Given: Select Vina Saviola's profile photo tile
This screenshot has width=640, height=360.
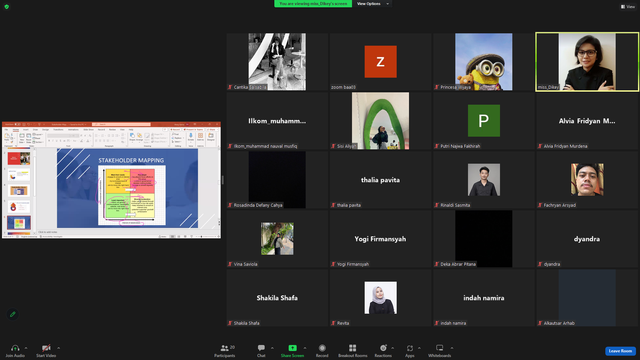Looking at the screenshot, I should [x=277, y=239].
